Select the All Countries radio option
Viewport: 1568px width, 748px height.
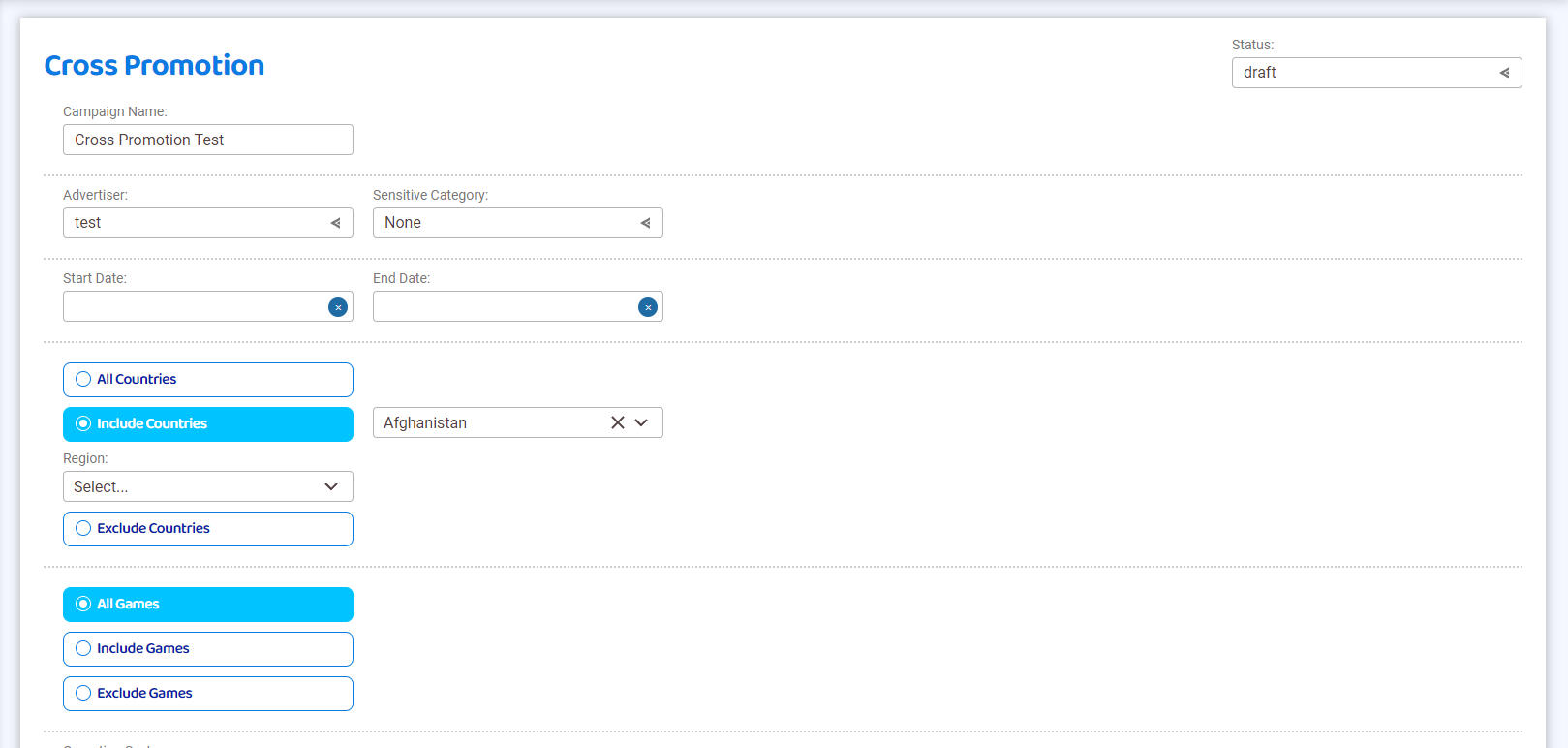click(x=83, y=380)
